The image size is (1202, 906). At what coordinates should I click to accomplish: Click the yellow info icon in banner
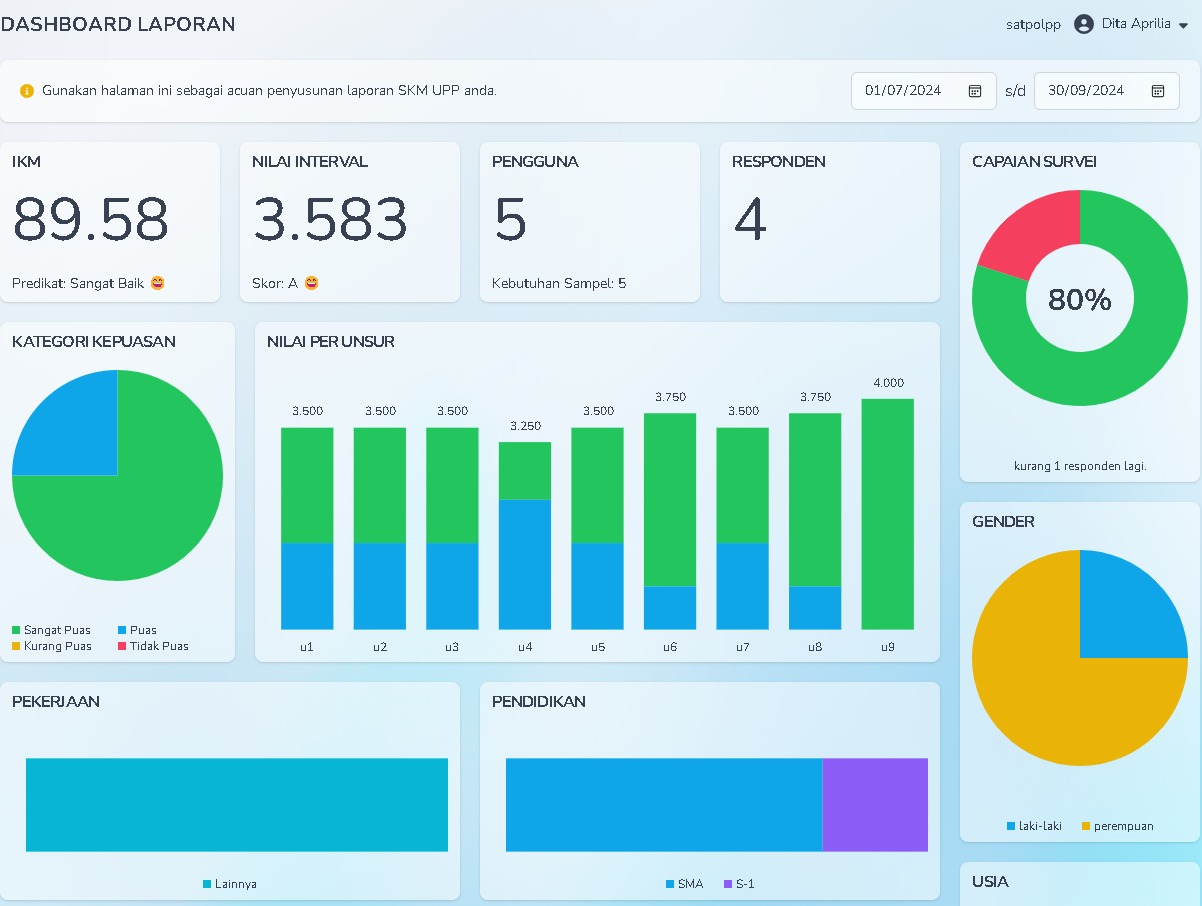click(x=27, y=91)
